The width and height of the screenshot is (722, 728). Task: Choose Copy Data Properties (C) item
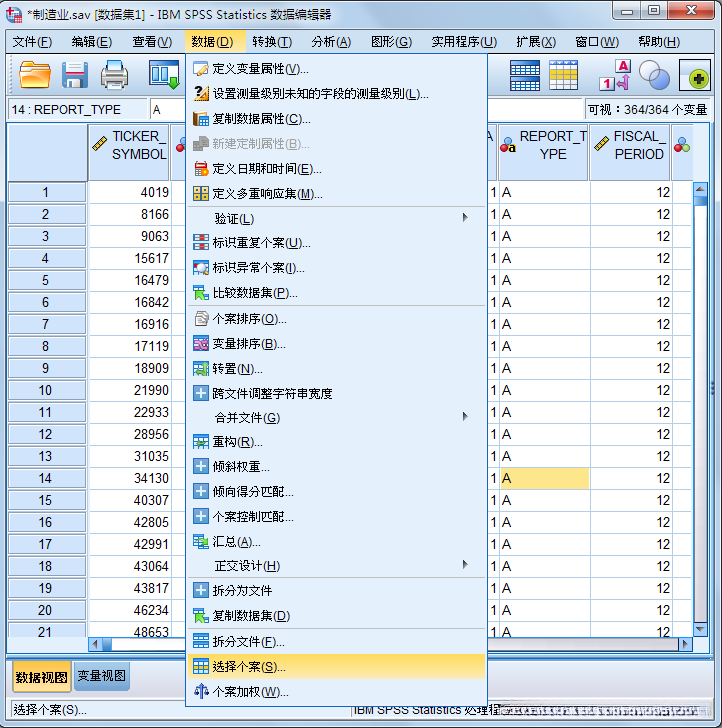336,119
